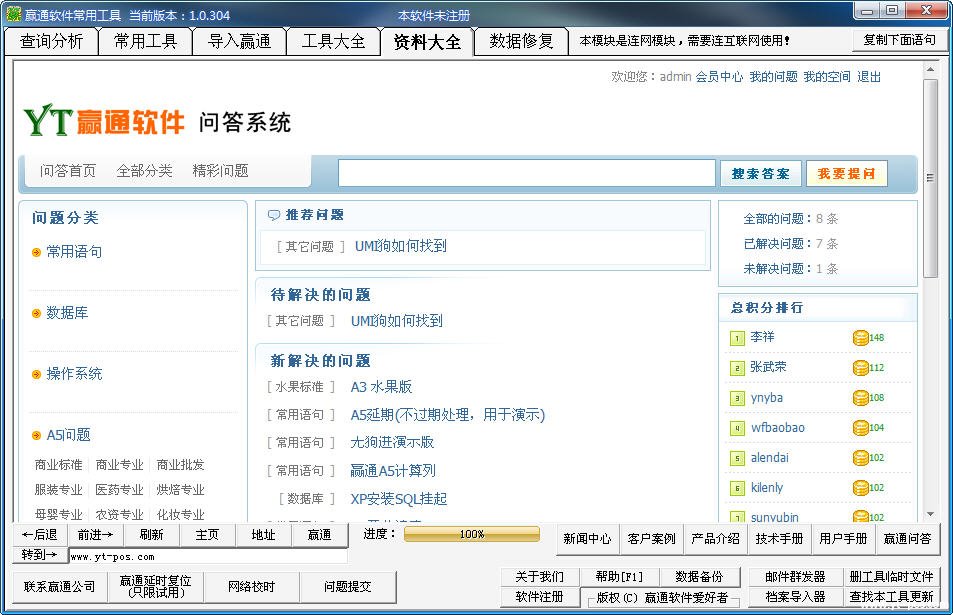
Task: Open the 会员中心 link
Action: point(719,77)
